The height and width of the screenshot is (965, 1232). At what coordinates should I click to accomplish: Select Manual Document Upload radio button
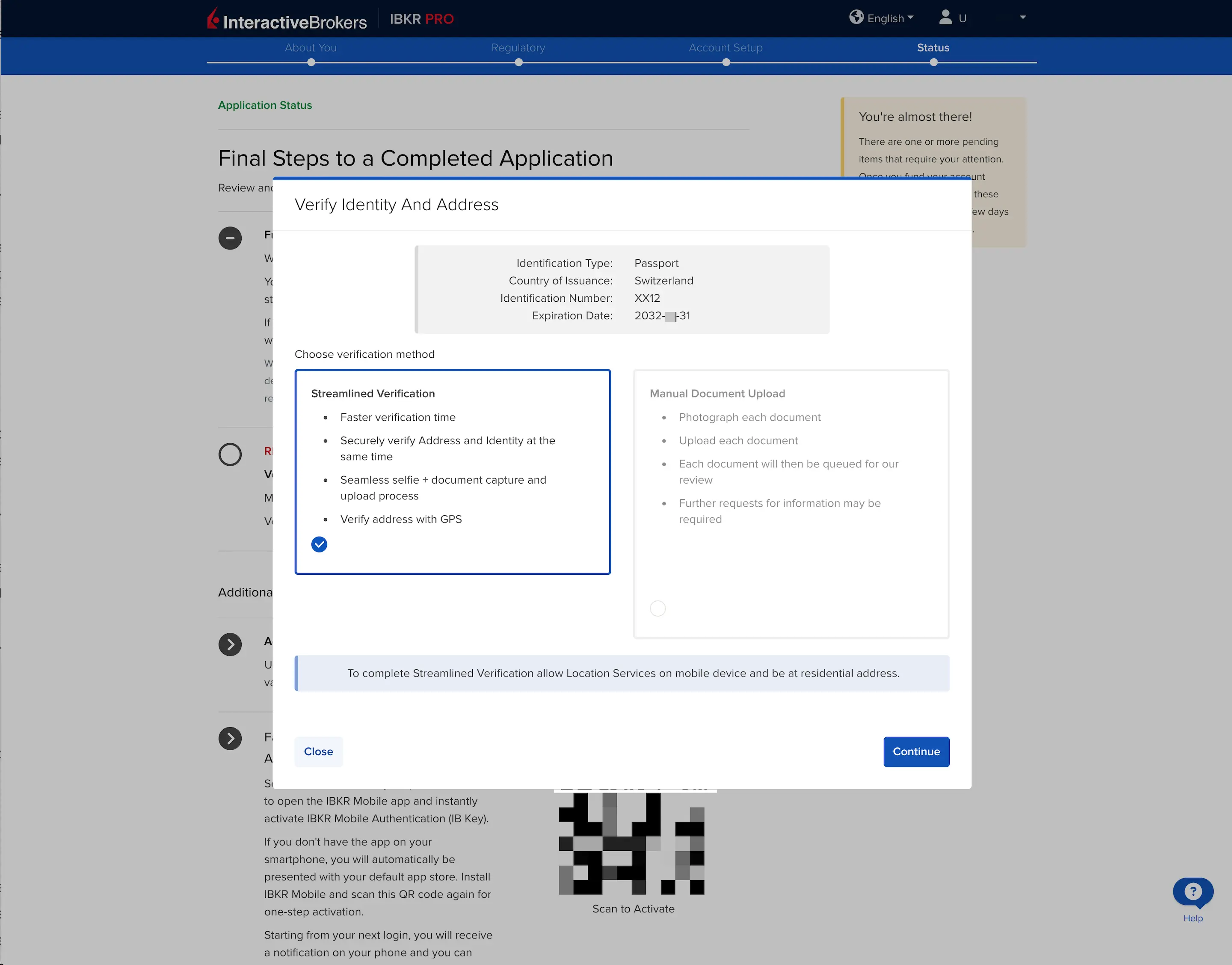pyautogui.click(x=657, y=608)
